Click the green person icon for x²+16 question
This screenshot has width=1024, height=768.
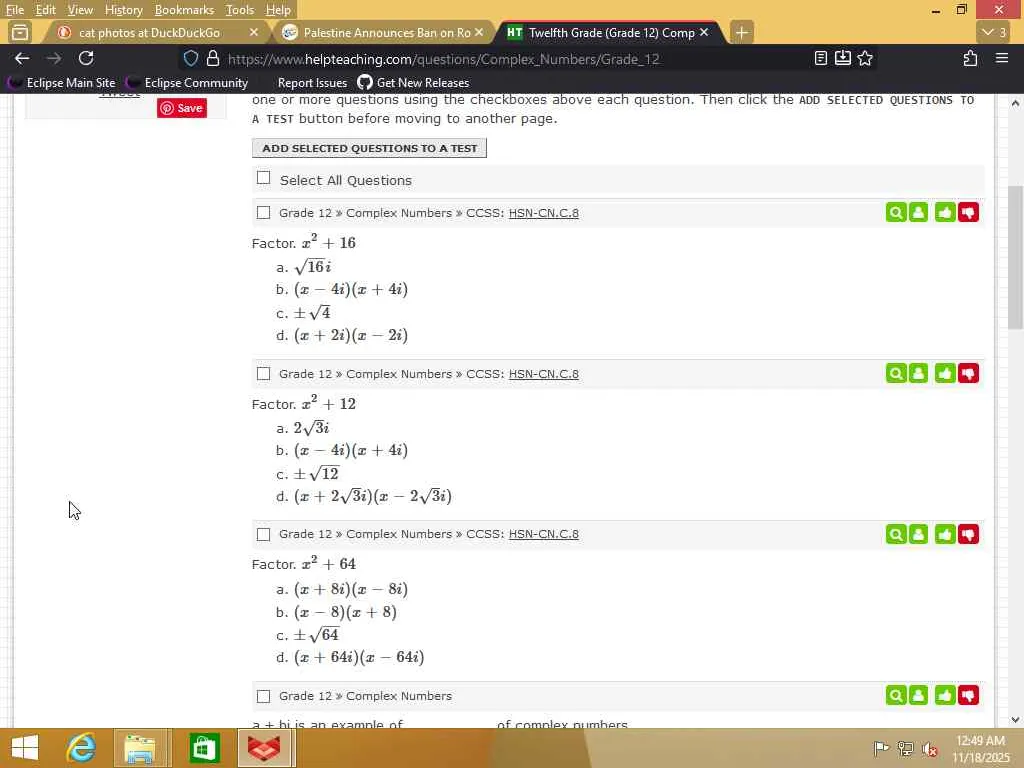[918, 213]
